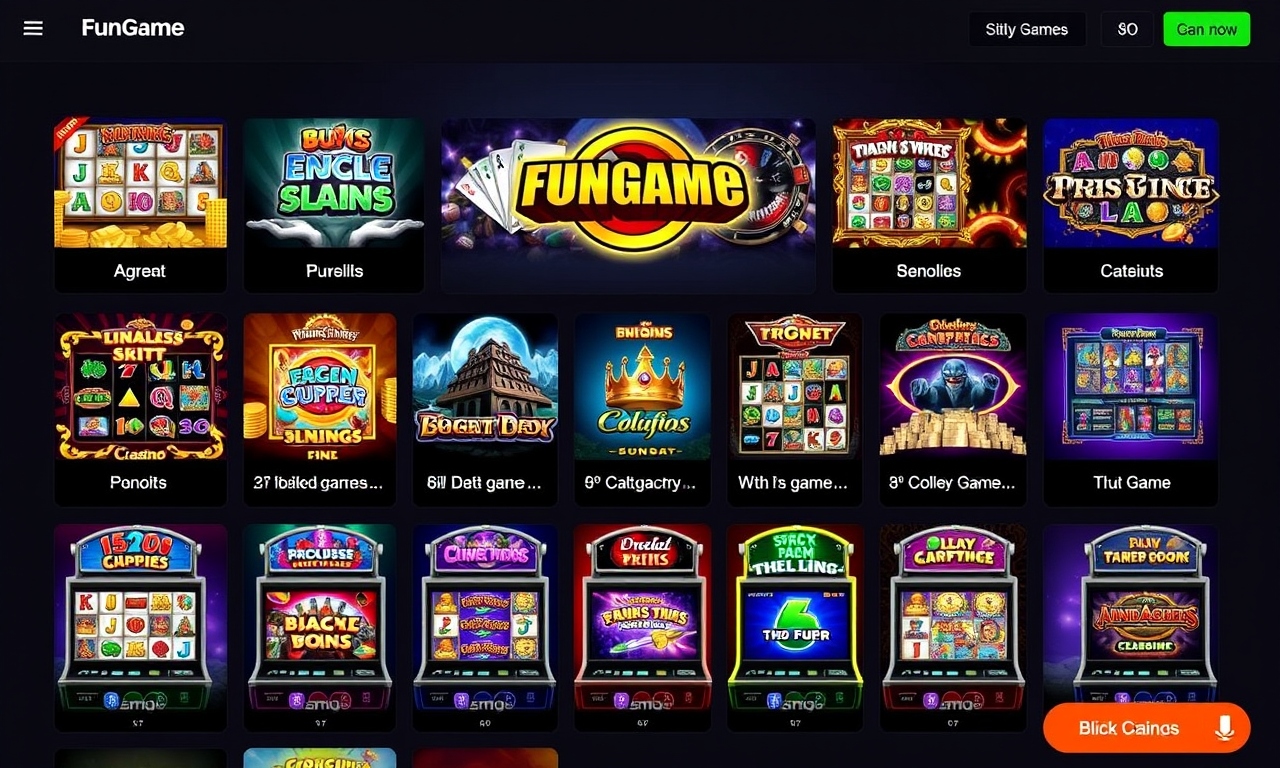This screenshot has width=1280, height=768.
Task: Open the Sitly Games menu item
Action: 1026,29
